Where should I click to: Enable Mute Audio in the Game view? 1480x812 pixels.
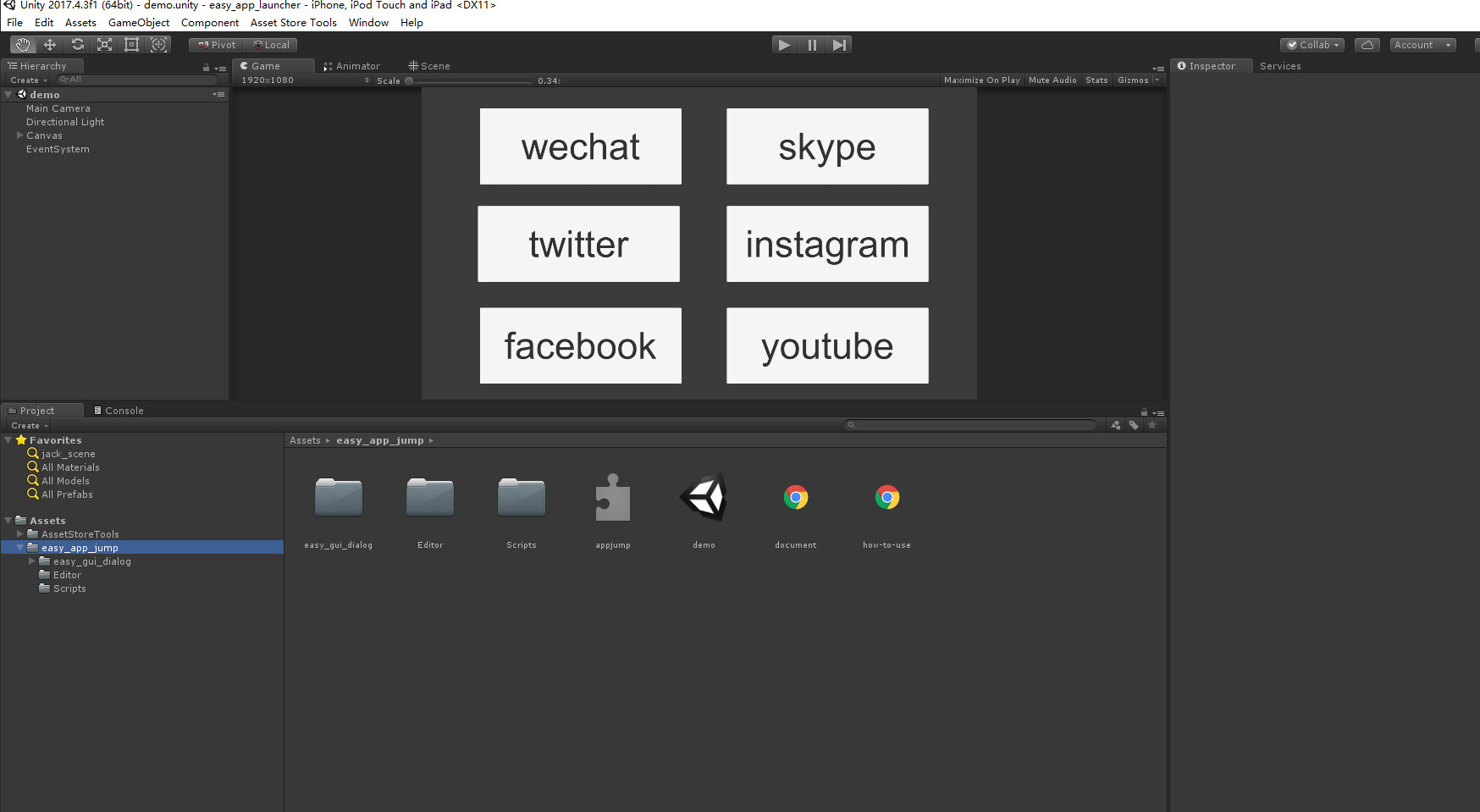pos(1052,80)
